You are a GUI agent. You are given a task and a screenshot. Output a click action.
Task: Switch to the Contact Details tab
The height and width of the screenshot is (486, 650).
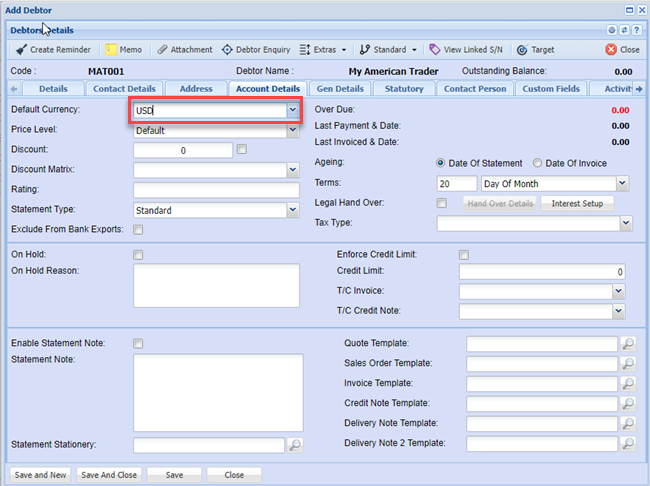(x=124, y=89)
